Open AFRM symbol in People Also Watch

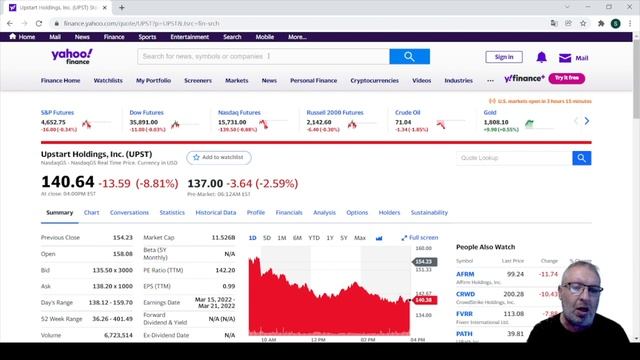pyautogui.click(x=465, y=274)
